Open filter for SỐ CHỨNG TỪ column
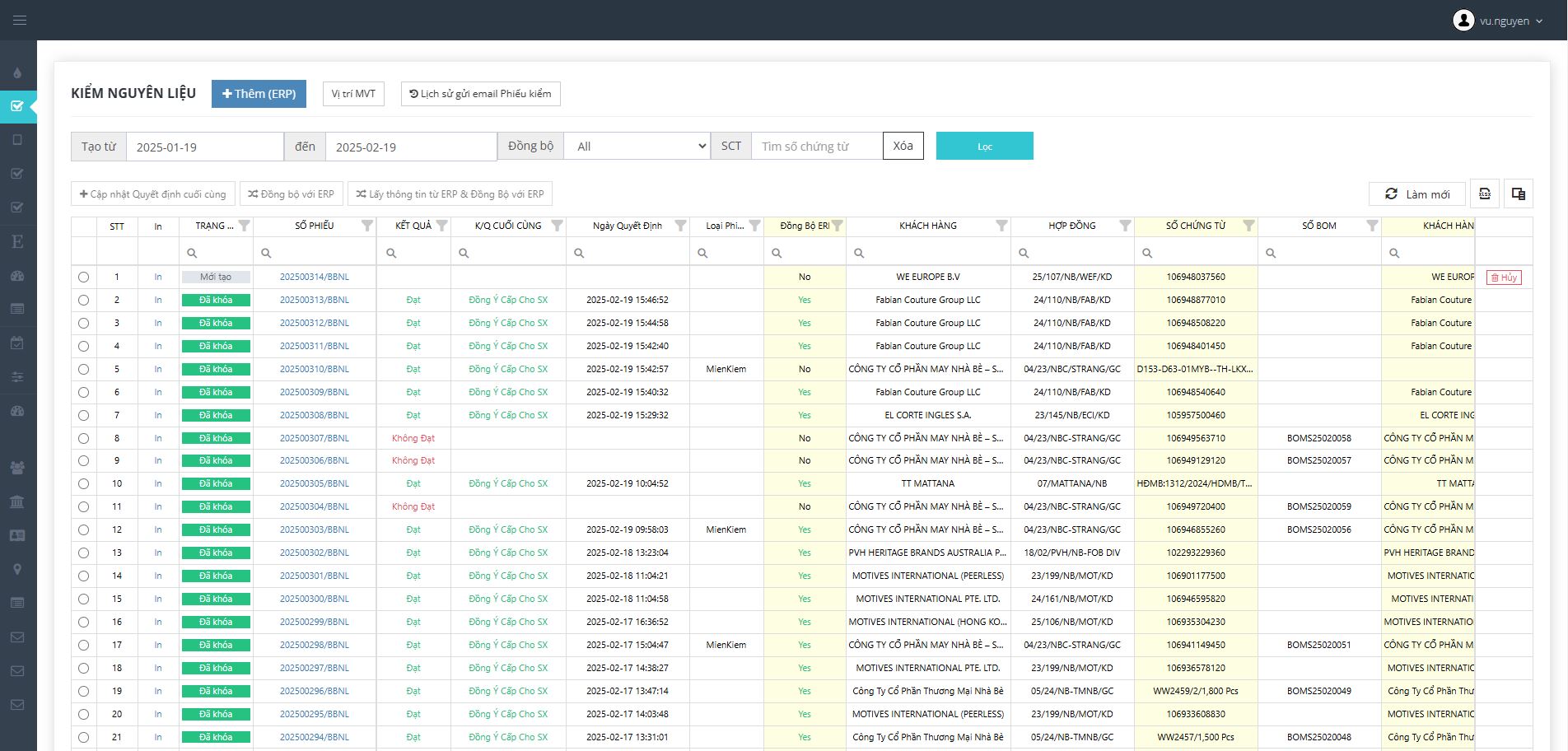This screenshot has height=751, width=1568. coord(1248,226)
